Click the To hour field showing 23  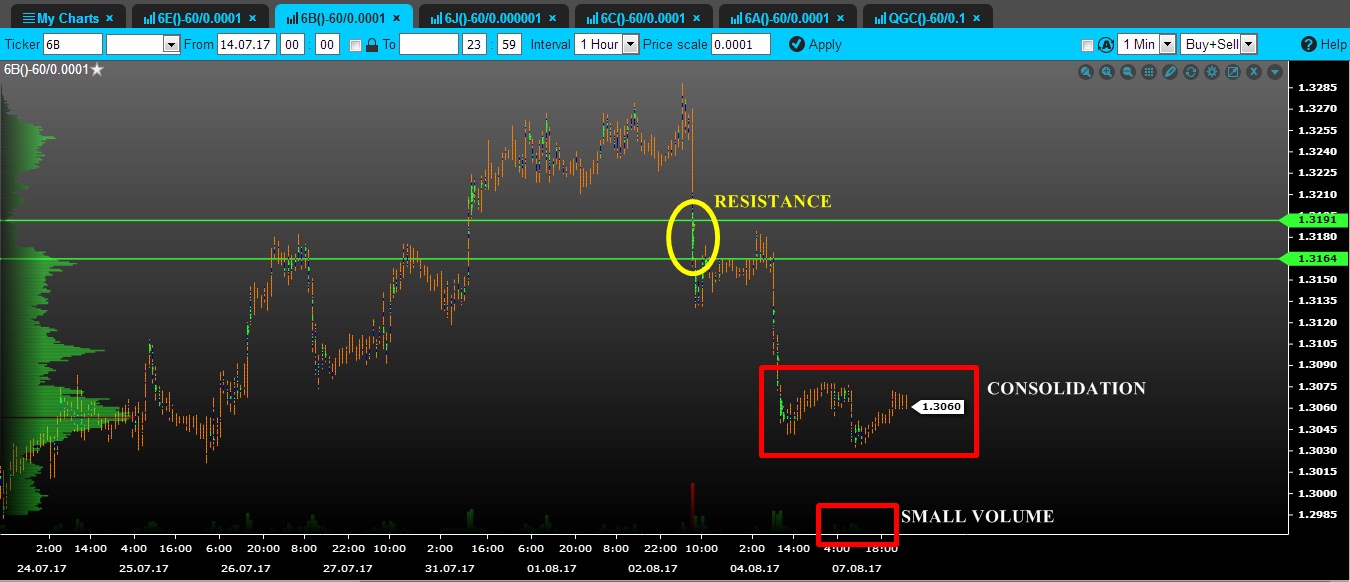tap(476, 44)
